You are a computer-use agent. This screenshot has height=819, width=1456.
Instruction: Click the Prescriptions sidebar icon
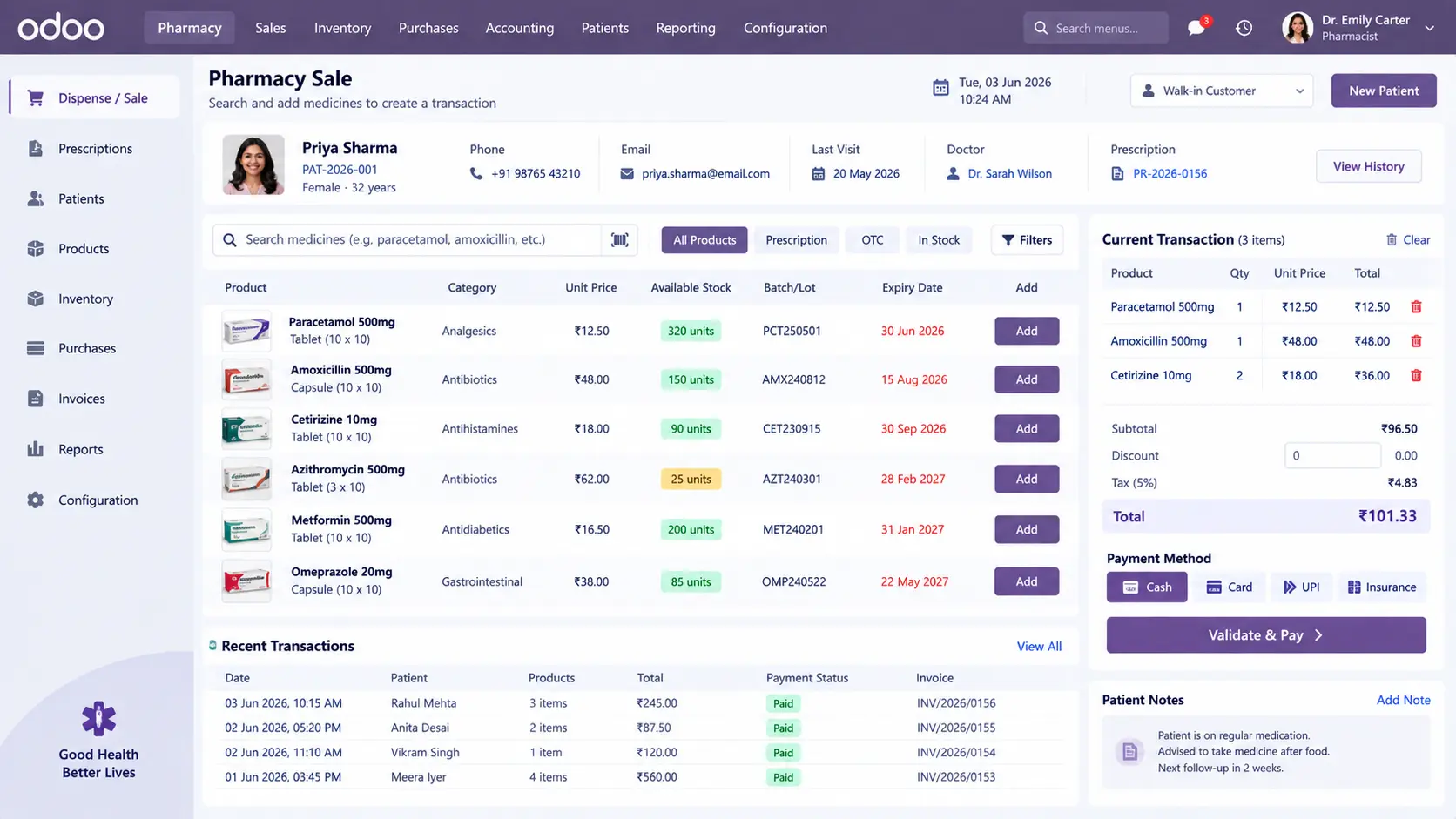click(36, 149)
